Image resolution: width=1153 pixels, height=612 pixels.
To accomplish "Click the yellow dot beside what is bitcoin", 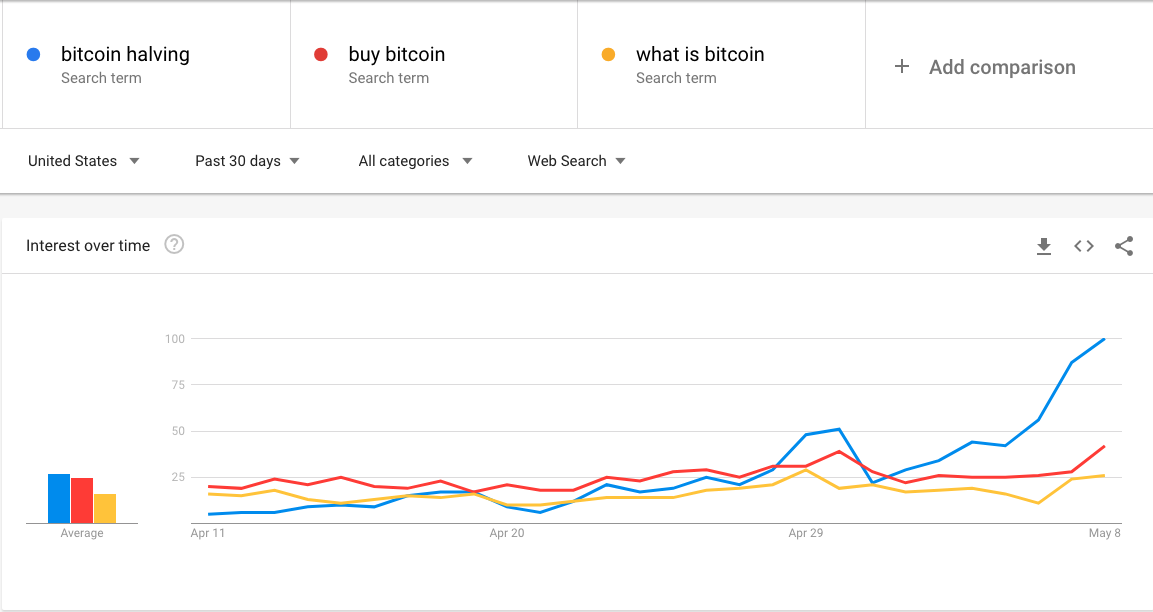I will pos(608,55).
